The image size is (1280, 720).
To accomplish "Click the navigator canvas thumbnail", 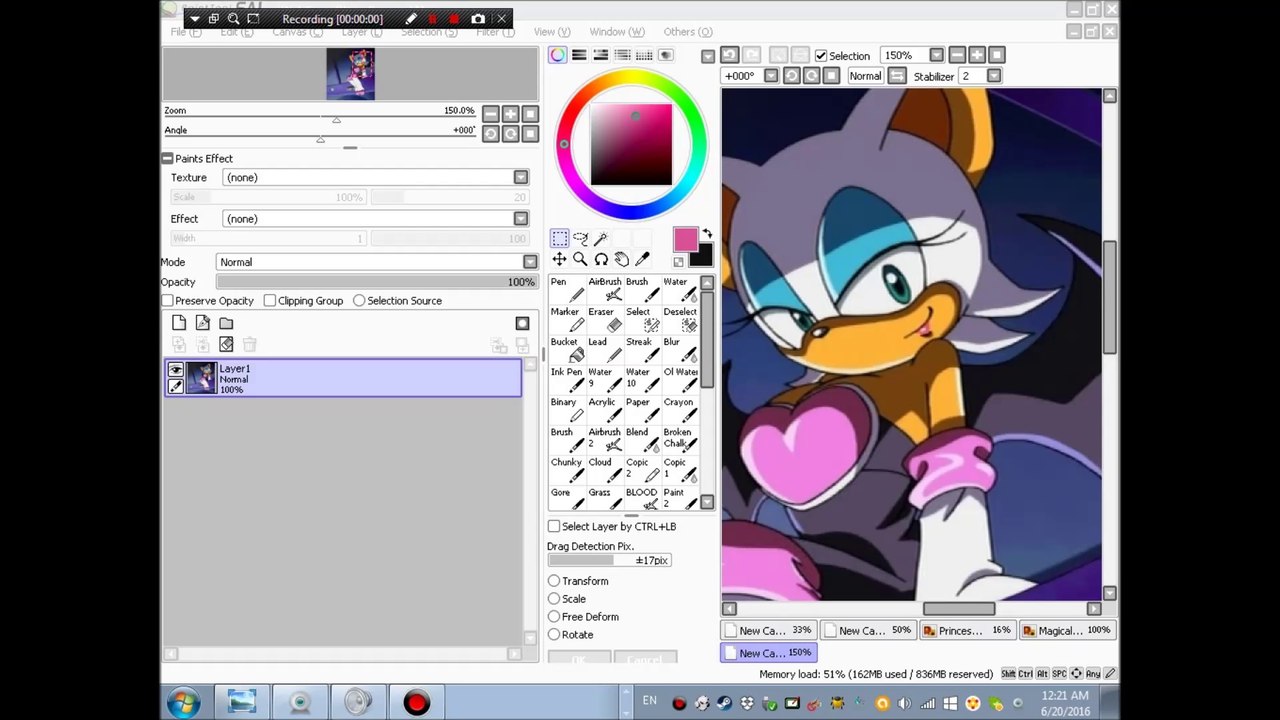I will tap(350, 74).
